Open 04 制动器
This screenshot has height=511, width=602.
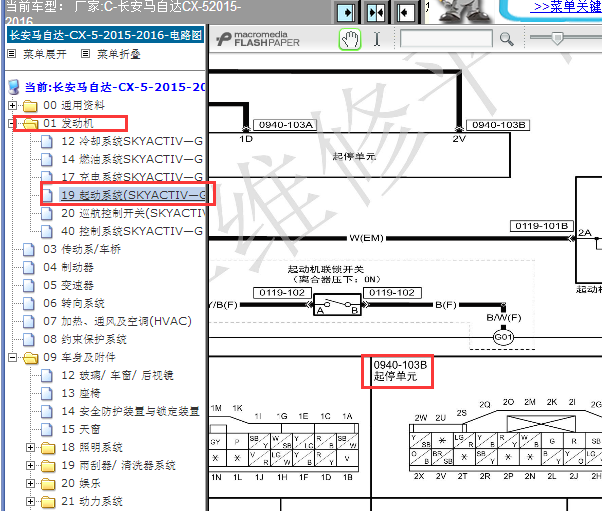(x=68, y=267)
